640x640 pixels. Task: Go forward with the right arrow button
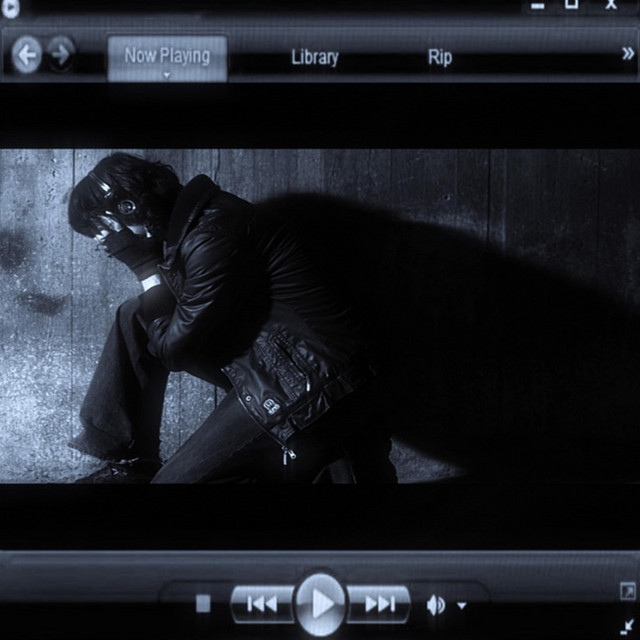coord(60,55)
